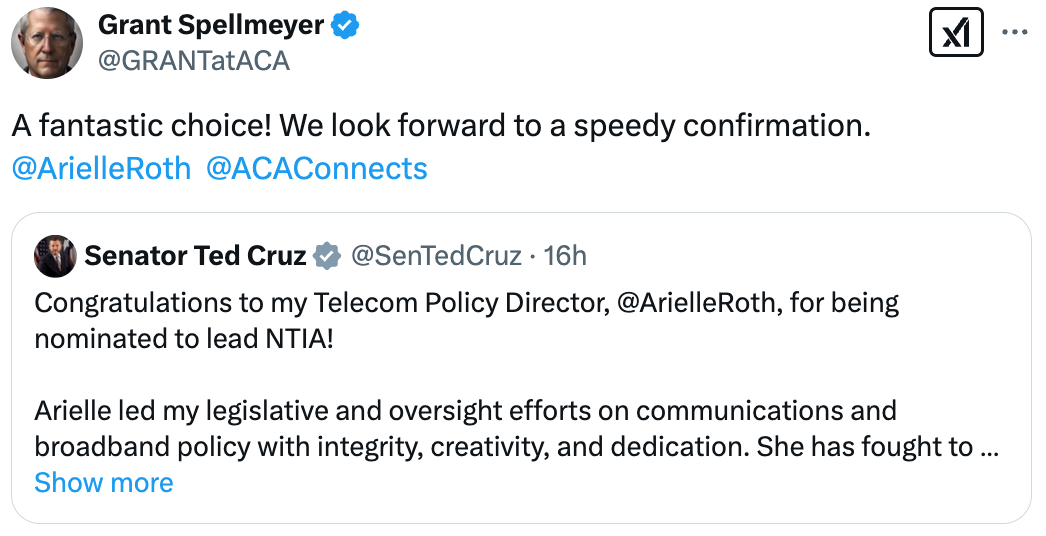
Task: Open @ArielleRoth mention inside quoted post
Action: tap(695, 303)
